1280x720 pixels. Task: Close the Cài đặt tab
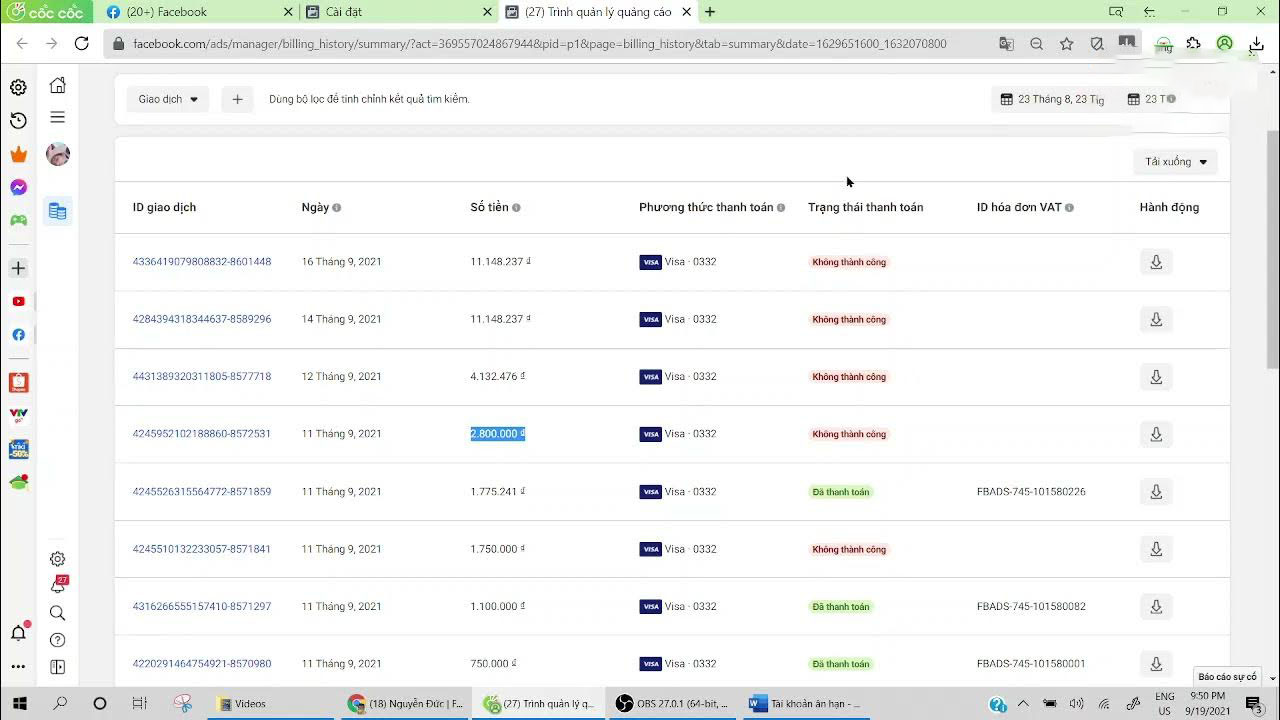(488, 12)
